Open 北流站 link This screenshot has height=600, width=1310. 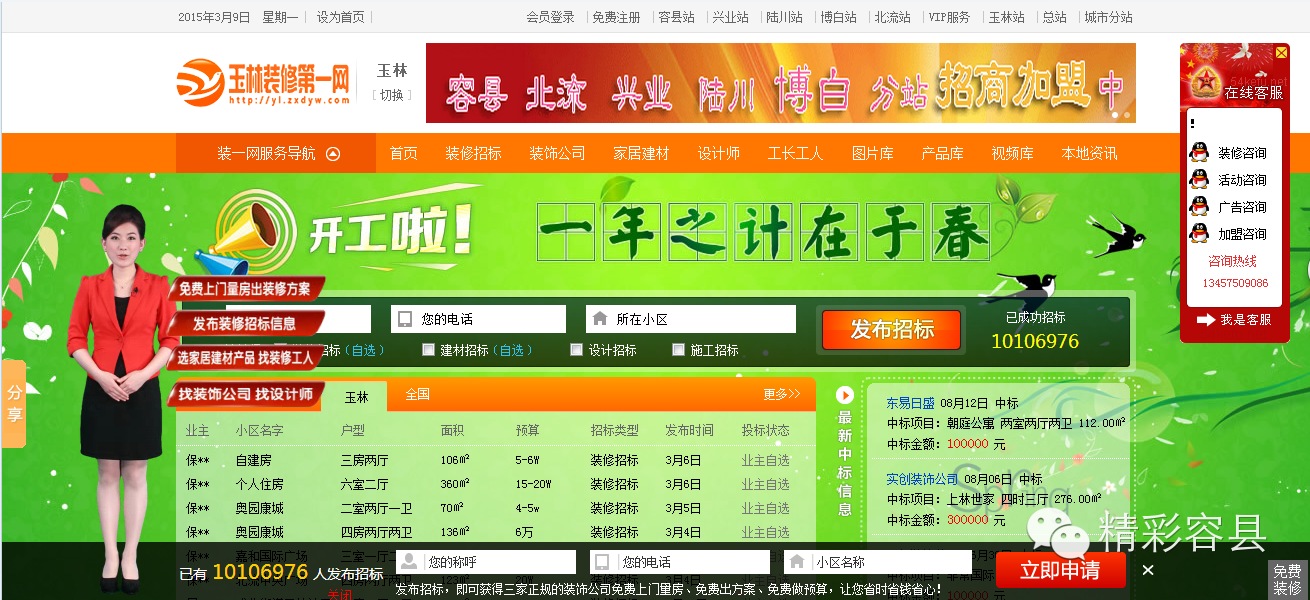pos(892,17)
